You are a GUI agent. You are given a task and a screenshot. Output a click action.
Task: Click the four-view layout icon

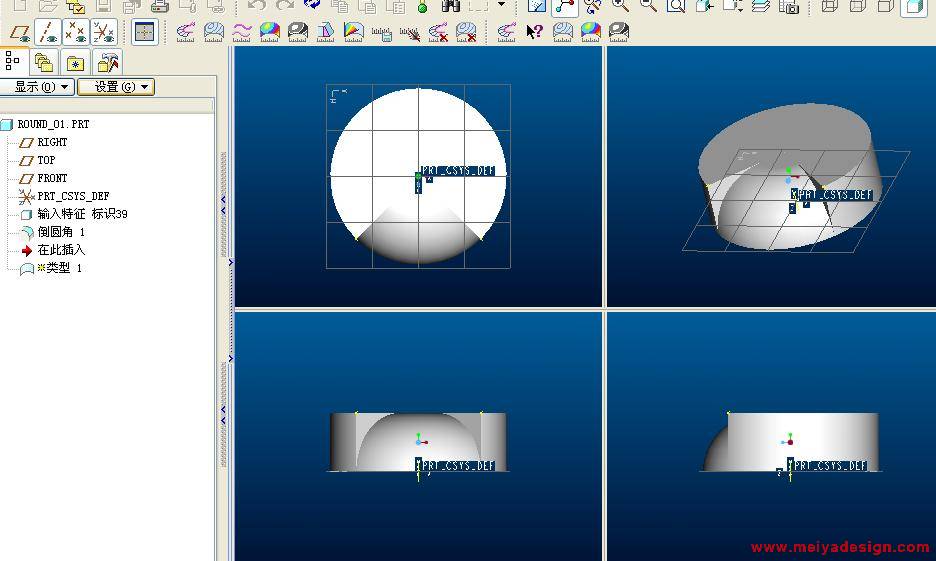144,32
